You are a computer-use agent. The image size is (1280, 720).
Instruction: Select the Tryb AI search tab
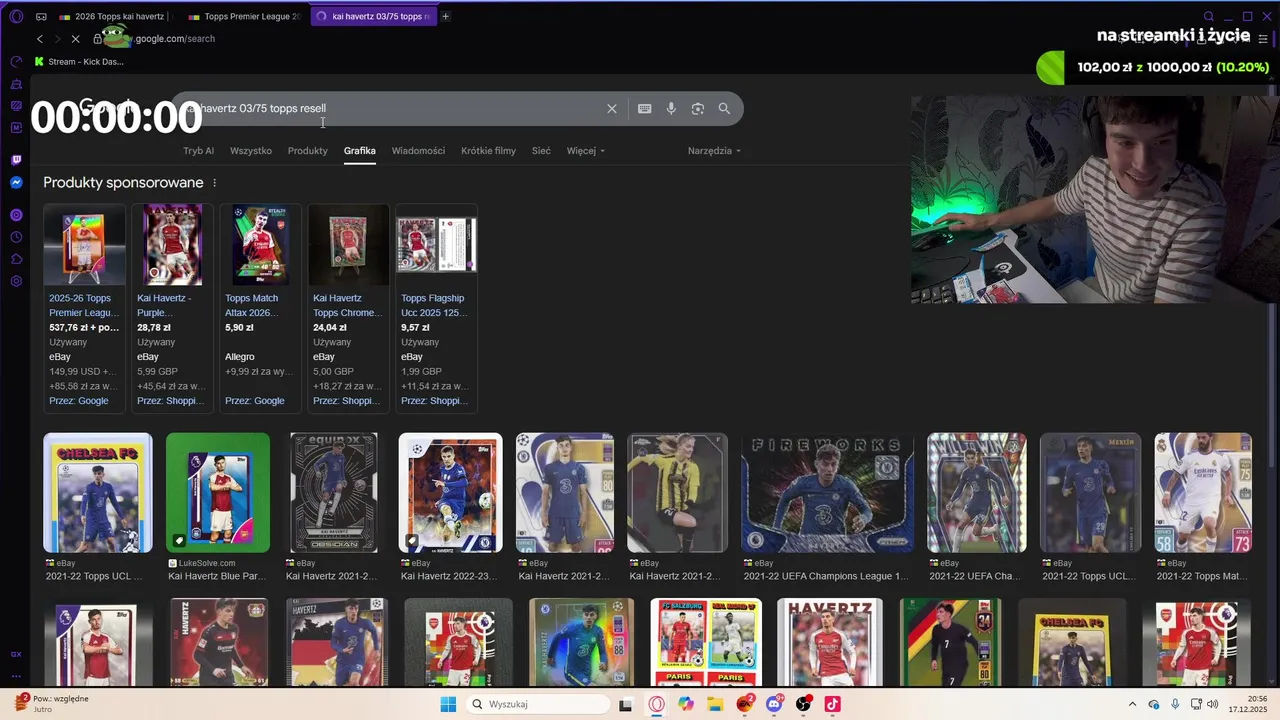198,151
